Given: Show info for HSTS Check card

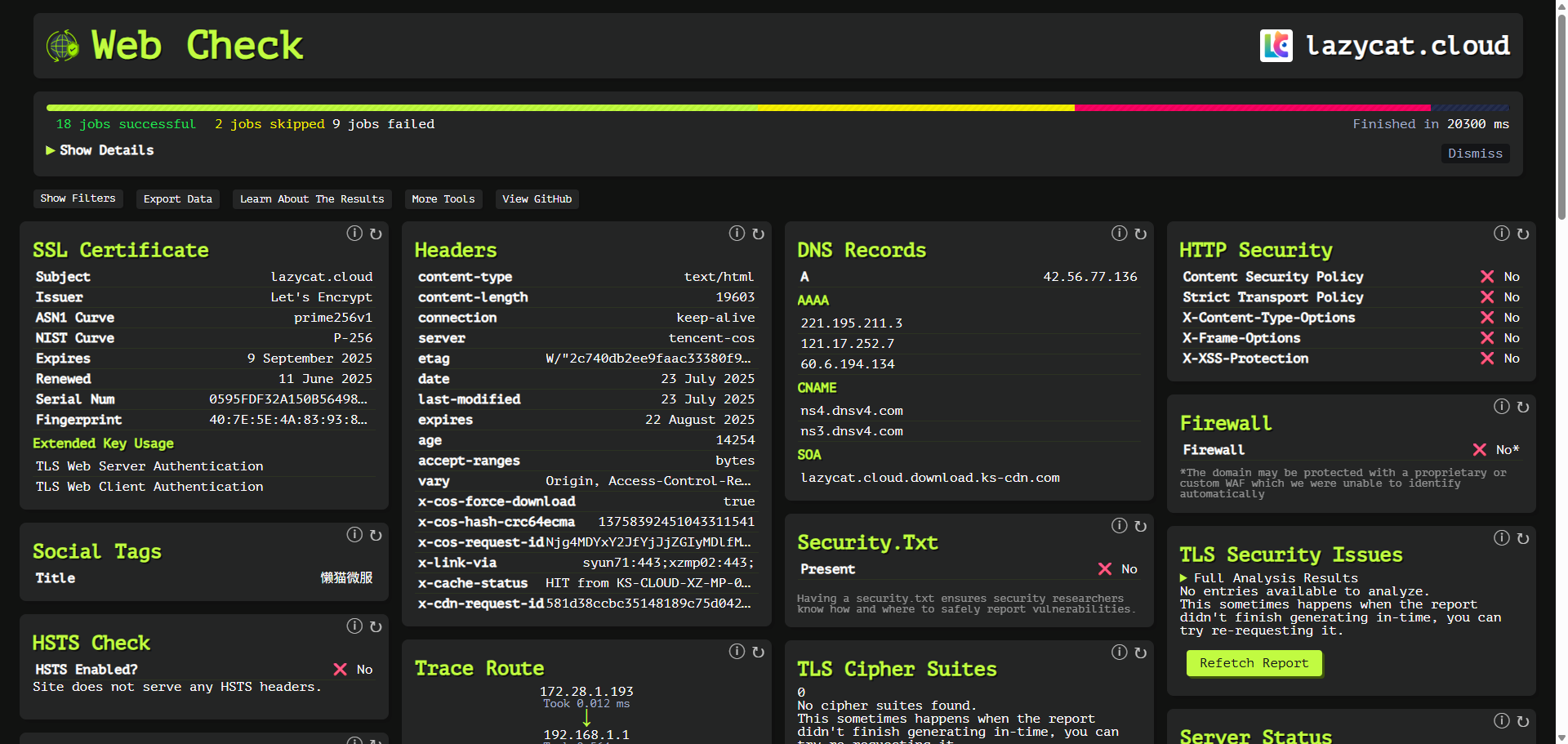Looking at the screenshot, I should click(x=354, y=626).
